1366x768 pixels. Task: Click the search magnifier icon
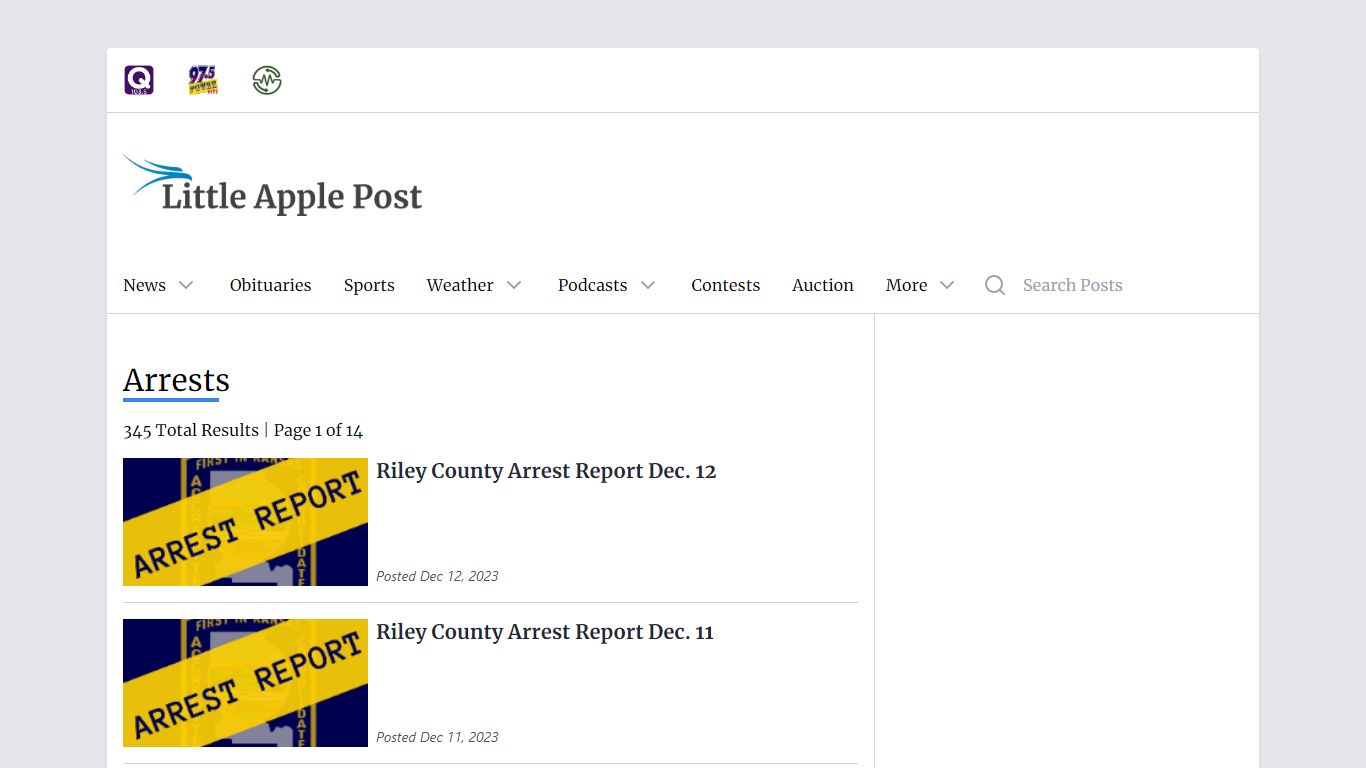[x=995, y=285]
